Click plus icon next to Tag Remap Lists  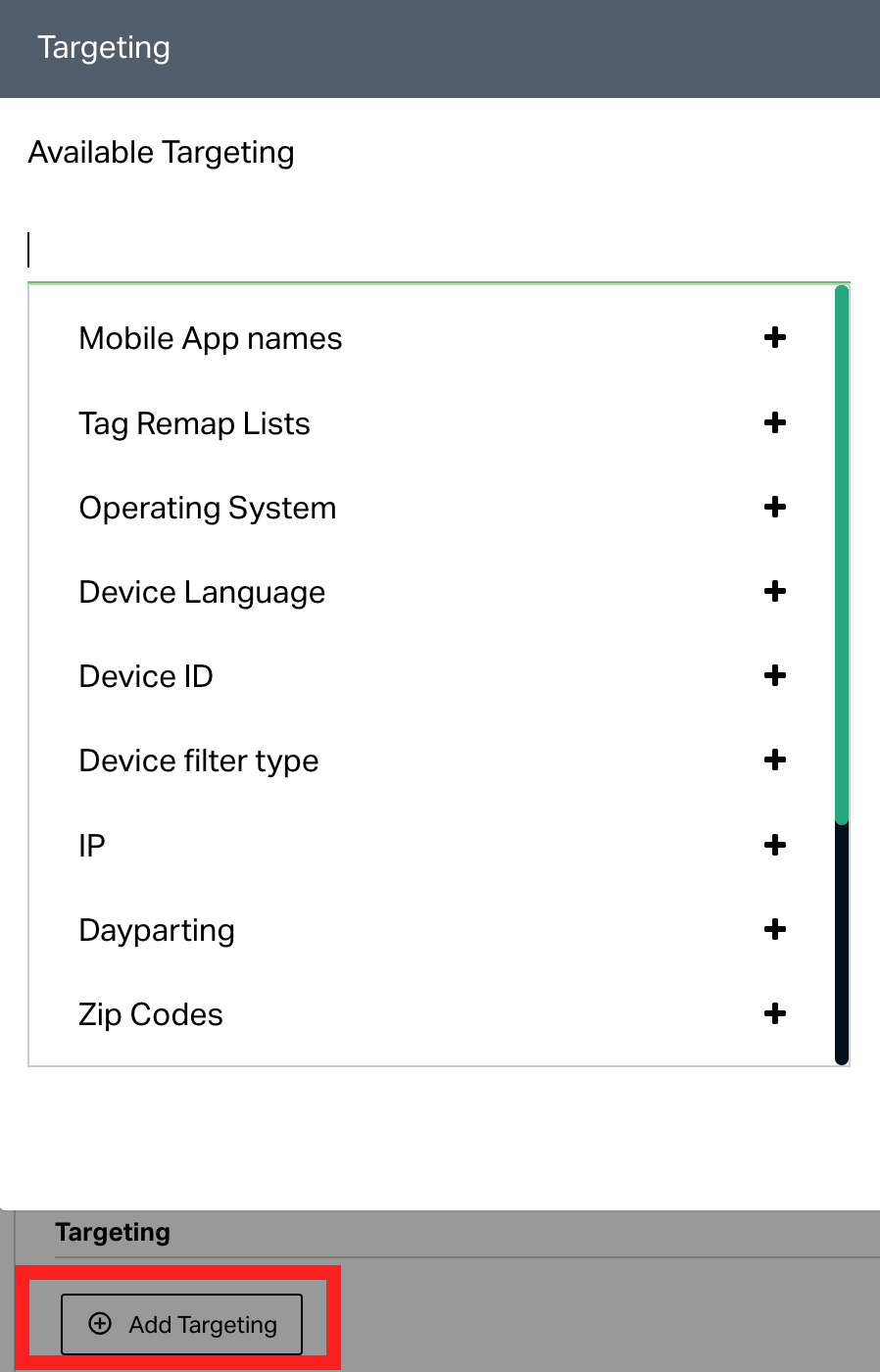pyautogui.click(x=775, y=422)
